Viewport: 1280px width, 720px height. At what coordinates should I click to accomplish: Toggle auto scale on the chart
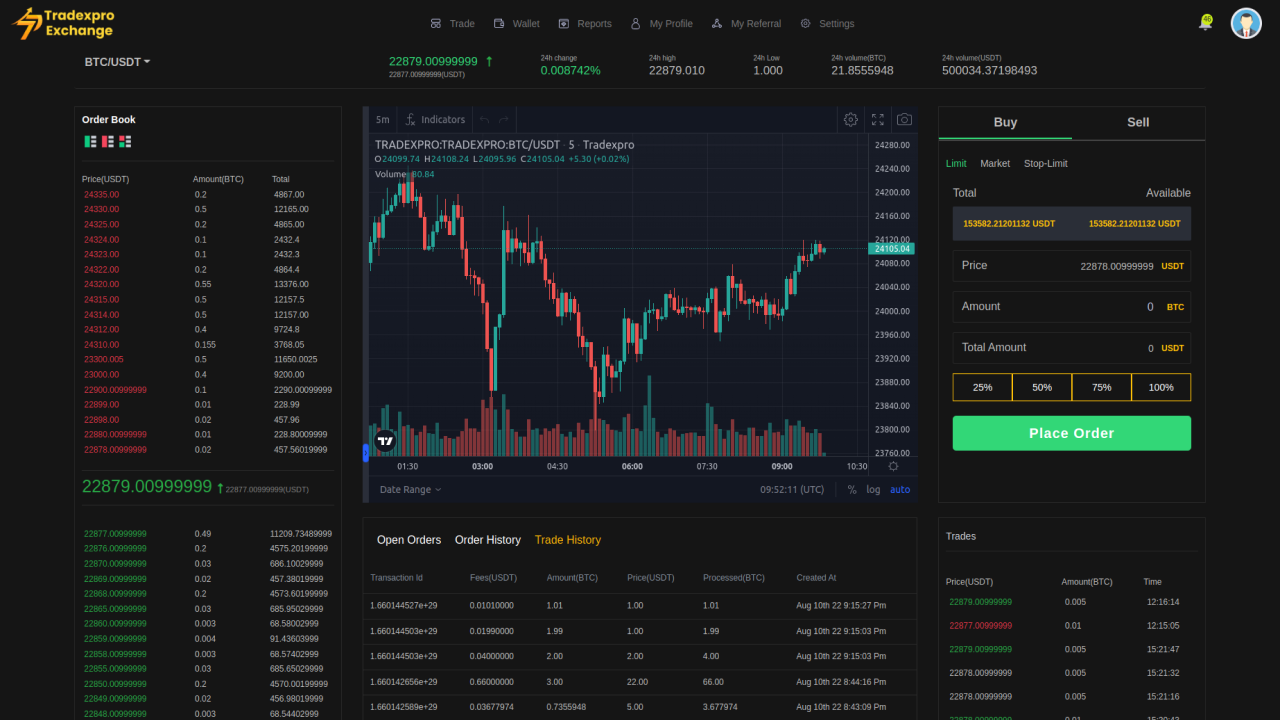tap(899, 490)
